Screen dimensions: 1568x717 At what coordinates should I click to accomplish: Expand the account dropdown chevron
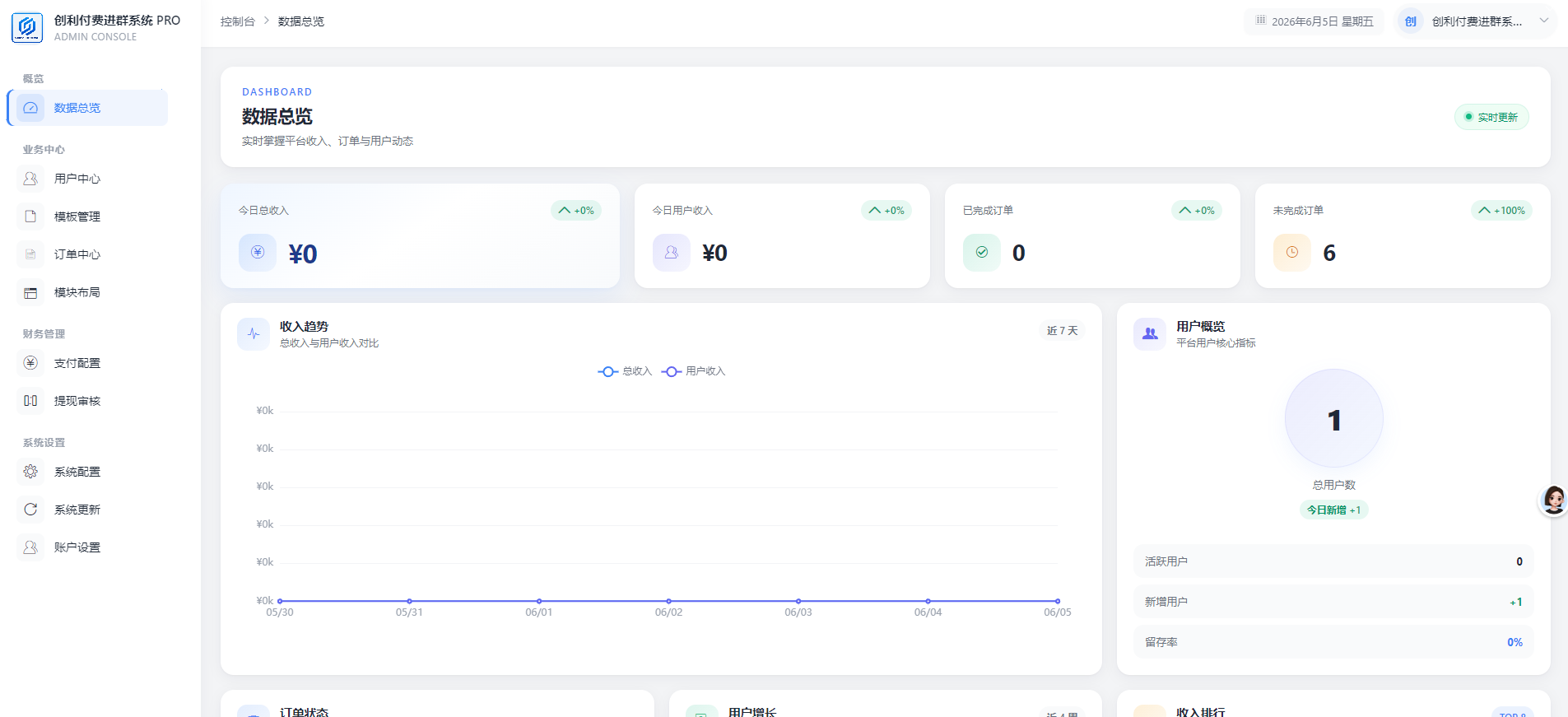(1544, 21)
